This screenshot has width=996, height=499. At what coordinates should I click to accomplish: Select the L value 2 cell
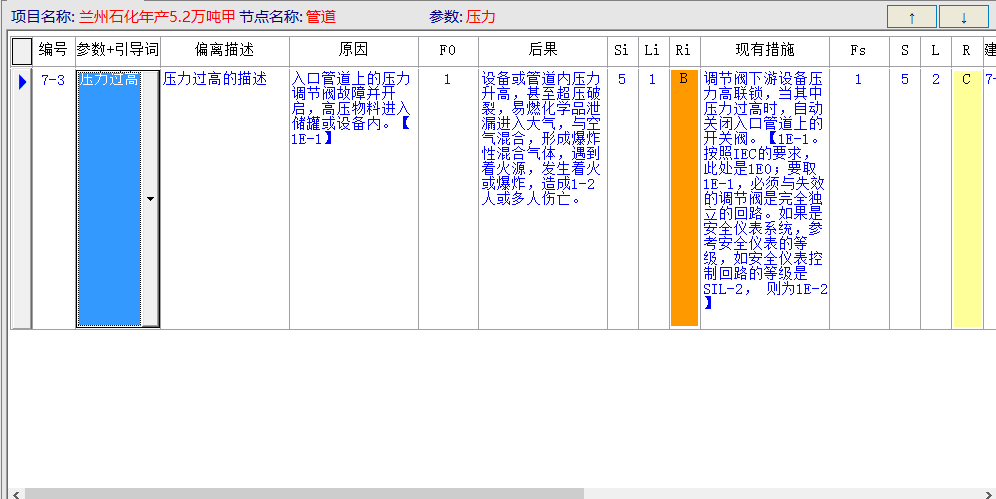coord(936,198)
